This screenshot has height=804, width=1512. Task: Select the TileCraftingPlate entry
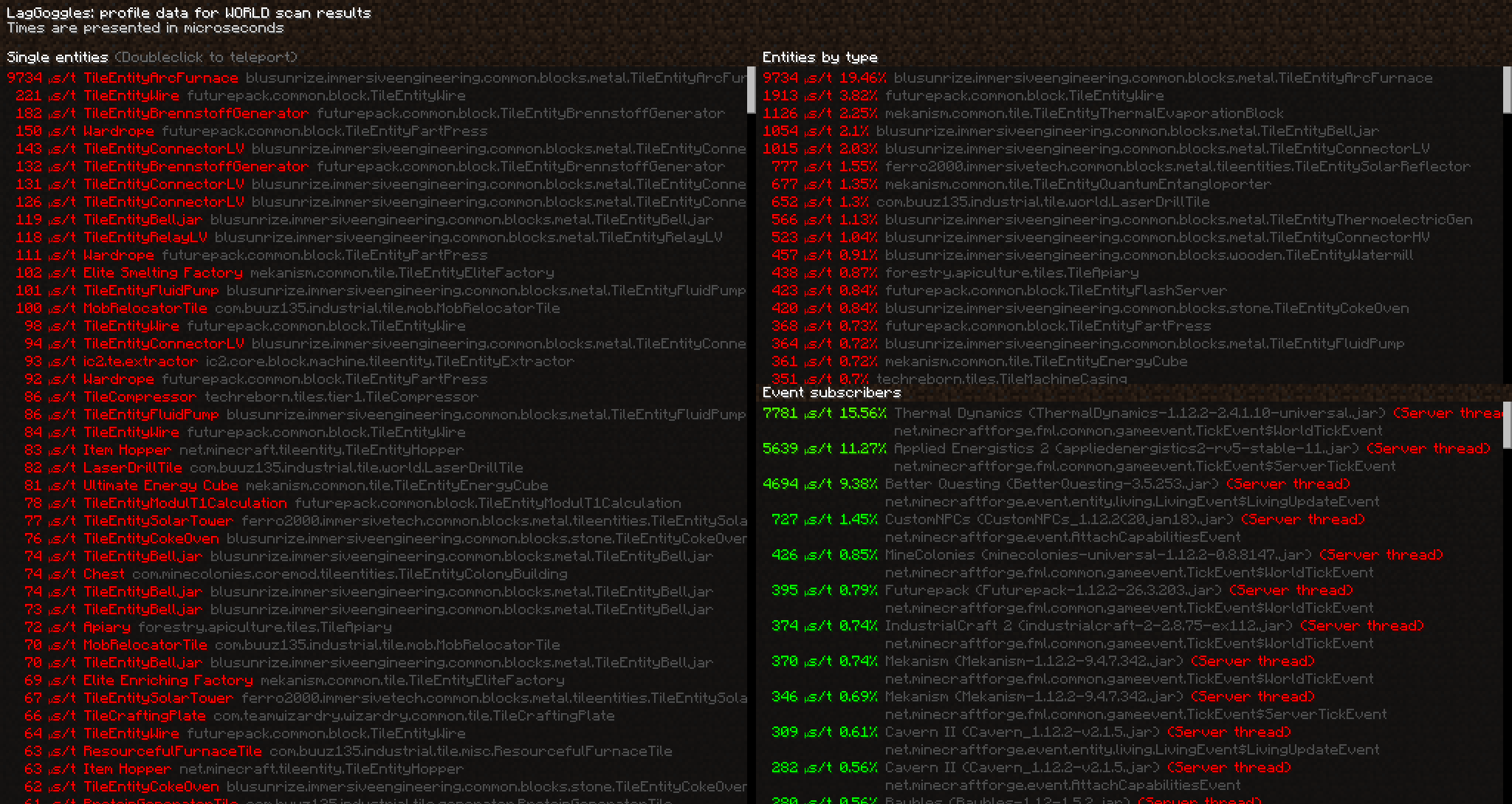coord(144,715)
